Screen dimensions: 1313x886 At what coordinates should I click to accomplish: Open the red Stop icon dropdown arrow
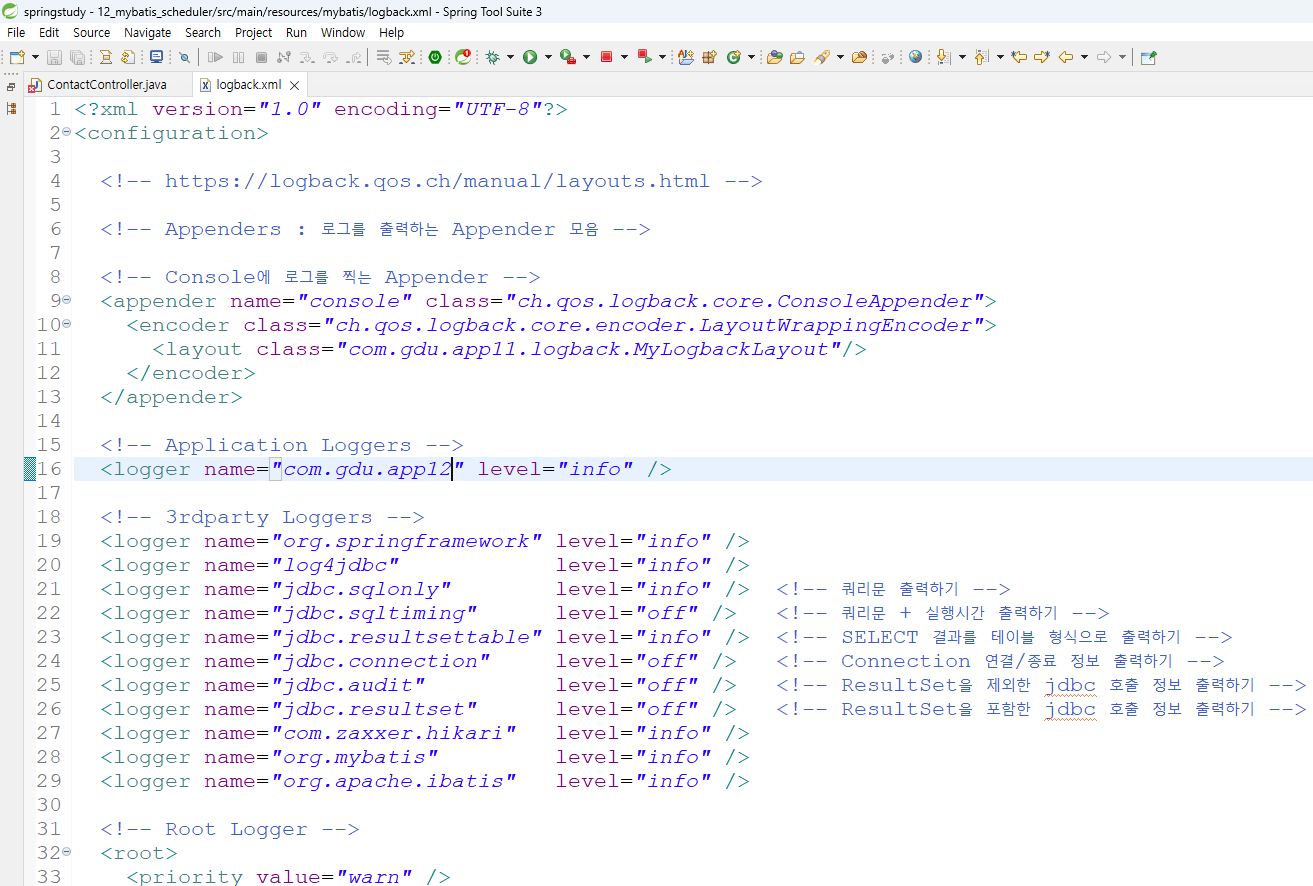tap(624, 57)
